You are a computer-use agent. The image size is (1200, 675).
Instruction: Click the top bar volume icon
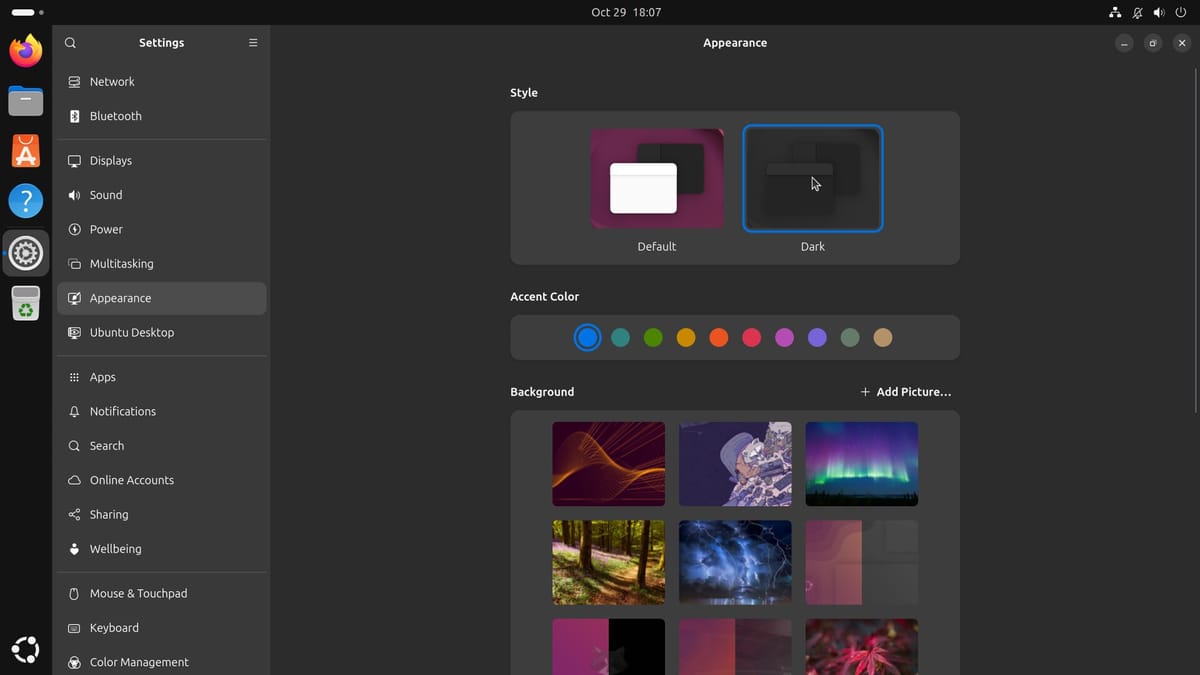[x=1159, y=12]
